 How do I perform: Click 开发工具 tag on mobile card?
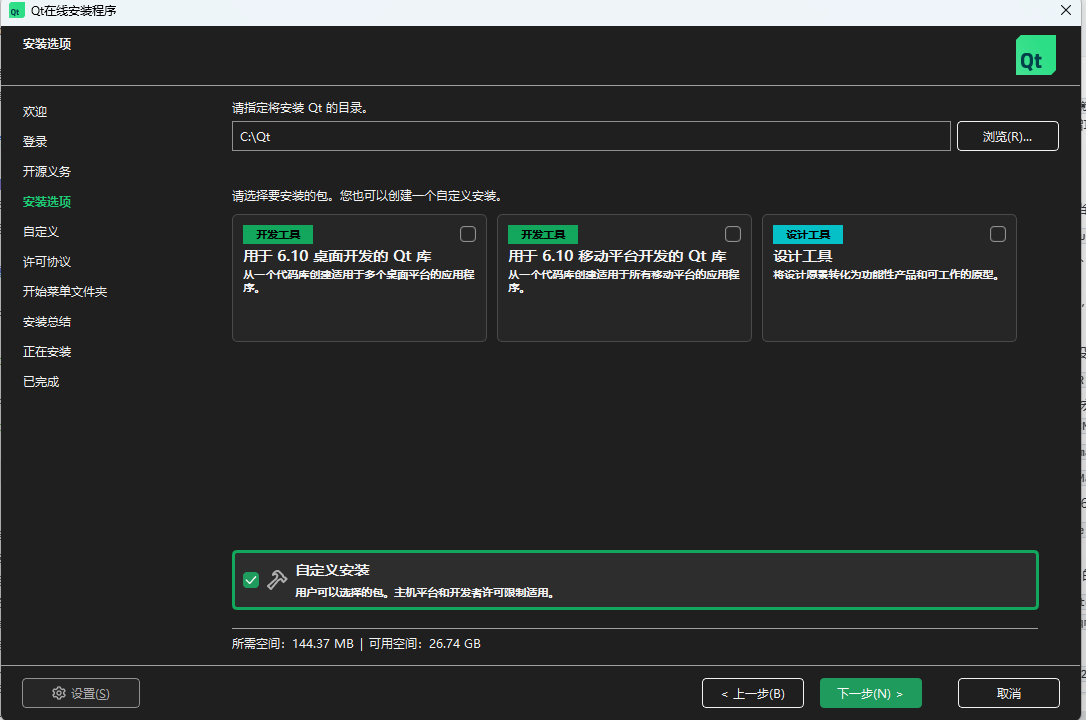click(543, 235)
